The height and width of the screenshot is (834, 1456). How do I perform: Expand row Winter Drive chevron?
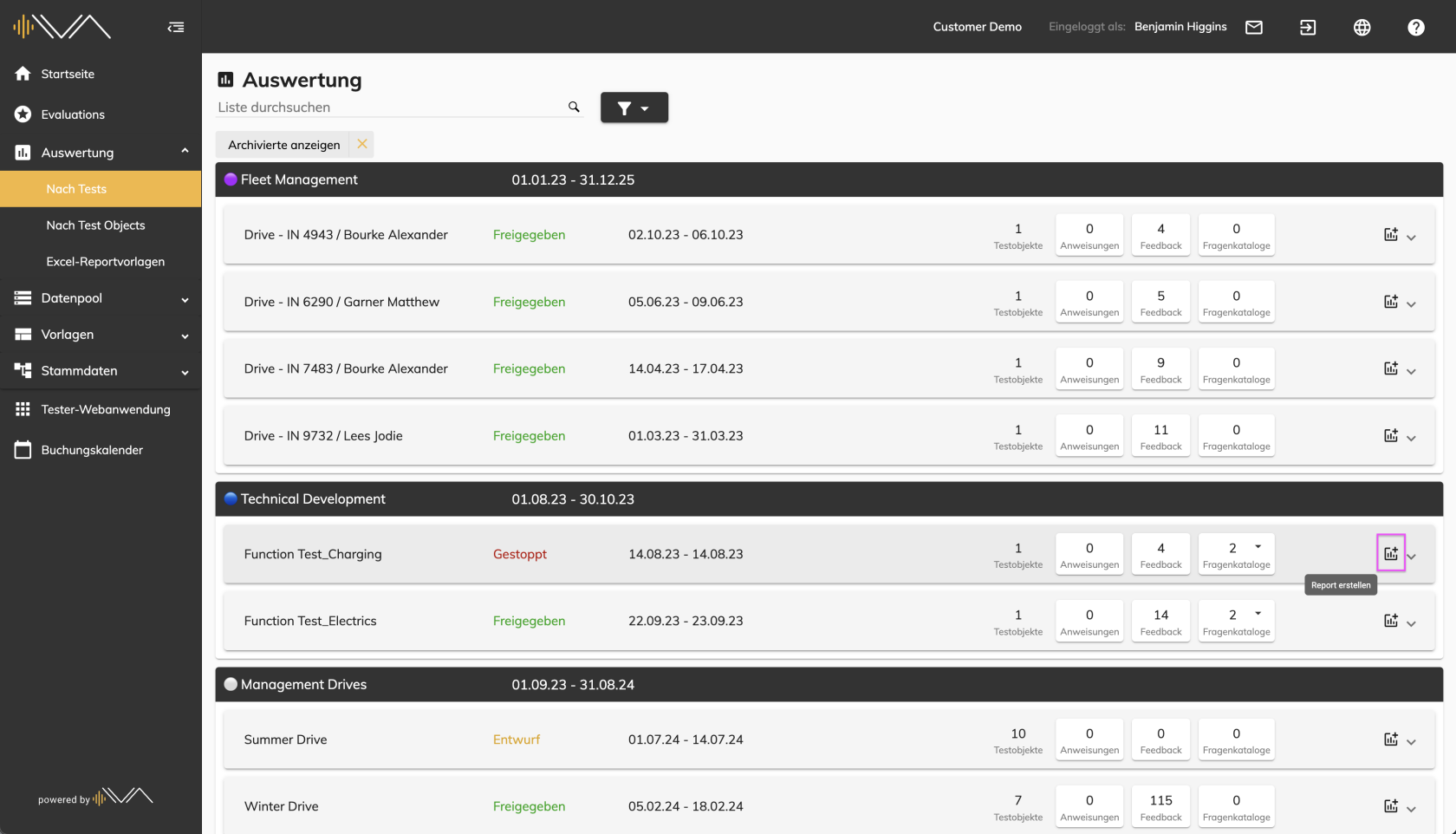(1411, 809)
